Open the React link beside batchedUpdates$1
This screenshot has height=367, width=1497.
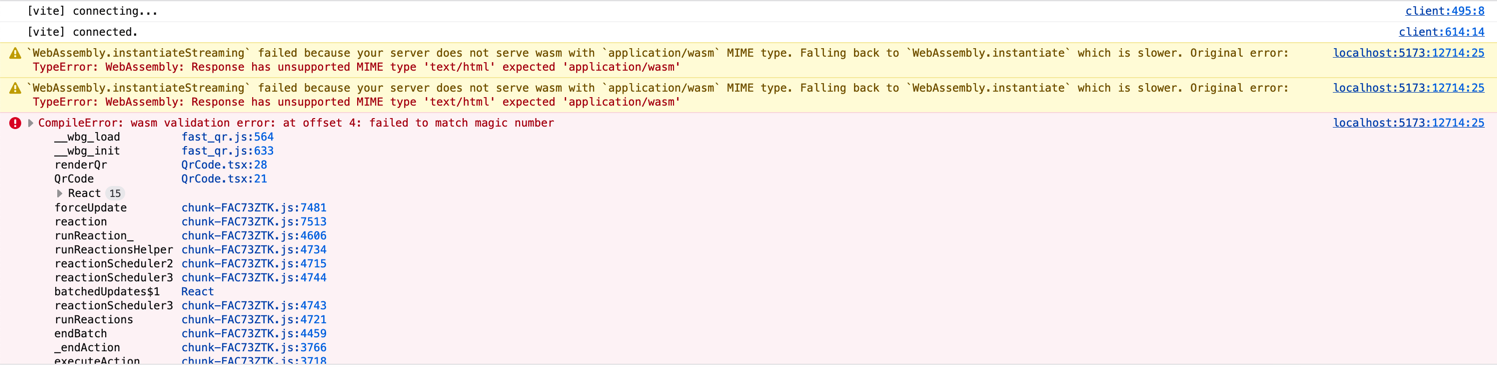click(197, 291)
